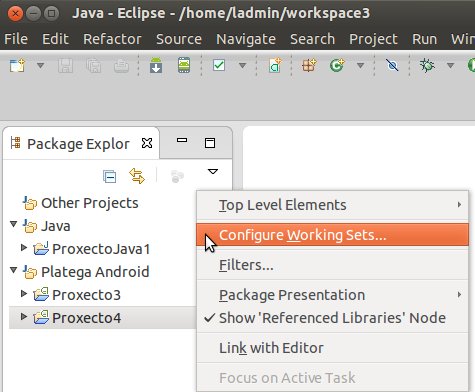
Task: Open the Android SDK Manager icon
Action: point(156,65)
